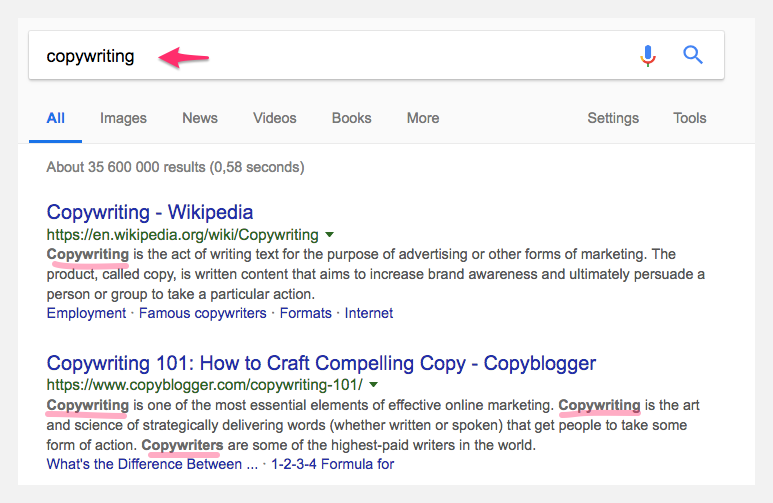Select the All results tab
Viewport: 773px width, 503px height.
pos(56,118)
